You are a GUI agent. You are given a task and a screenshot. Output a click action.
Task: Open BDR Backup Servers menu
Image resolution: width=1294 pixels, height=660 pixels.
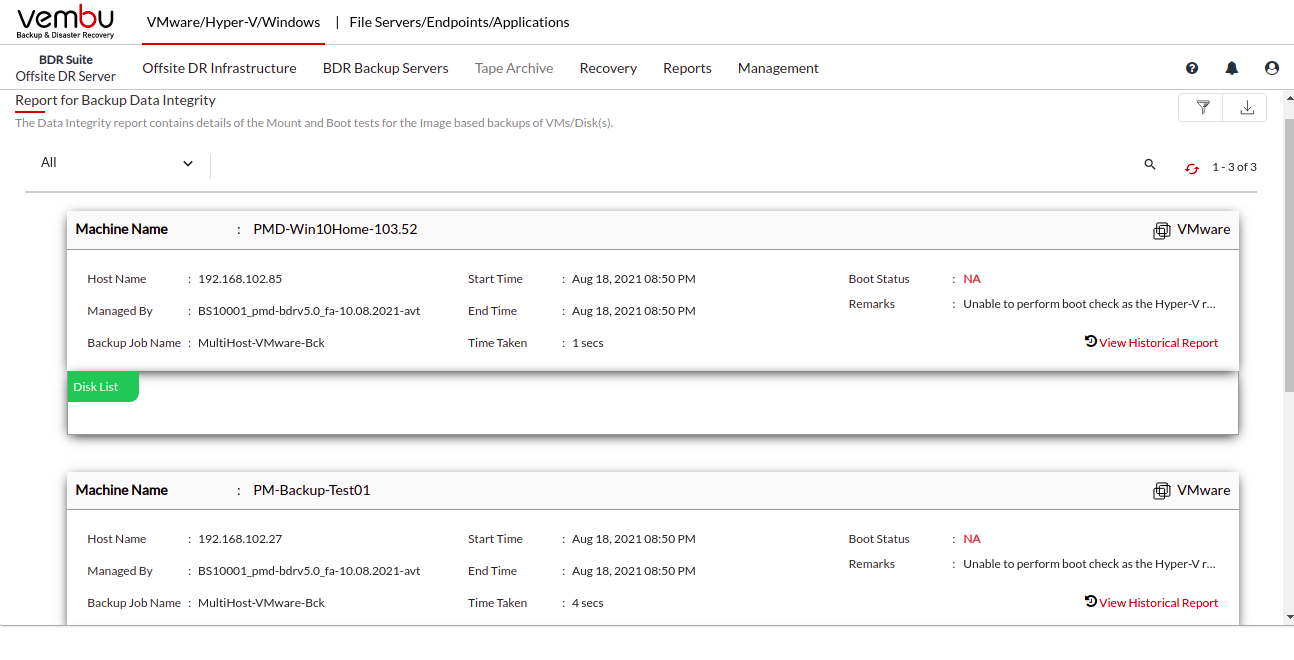386,68
